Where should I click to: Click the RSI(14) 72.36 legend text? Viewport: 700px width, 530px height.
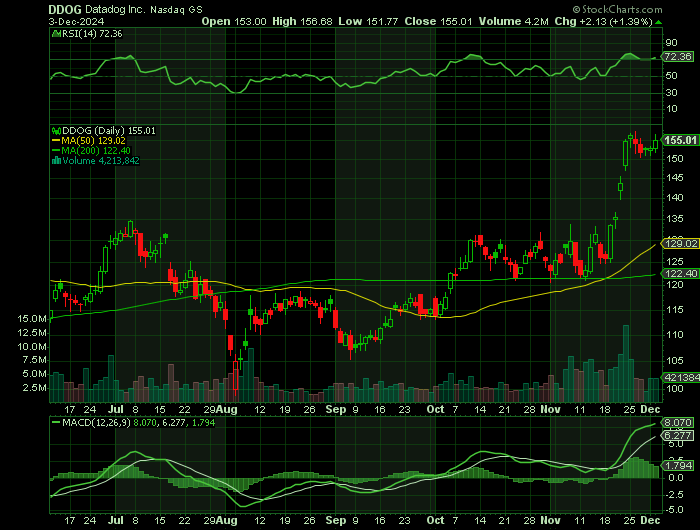coord(92,33)
